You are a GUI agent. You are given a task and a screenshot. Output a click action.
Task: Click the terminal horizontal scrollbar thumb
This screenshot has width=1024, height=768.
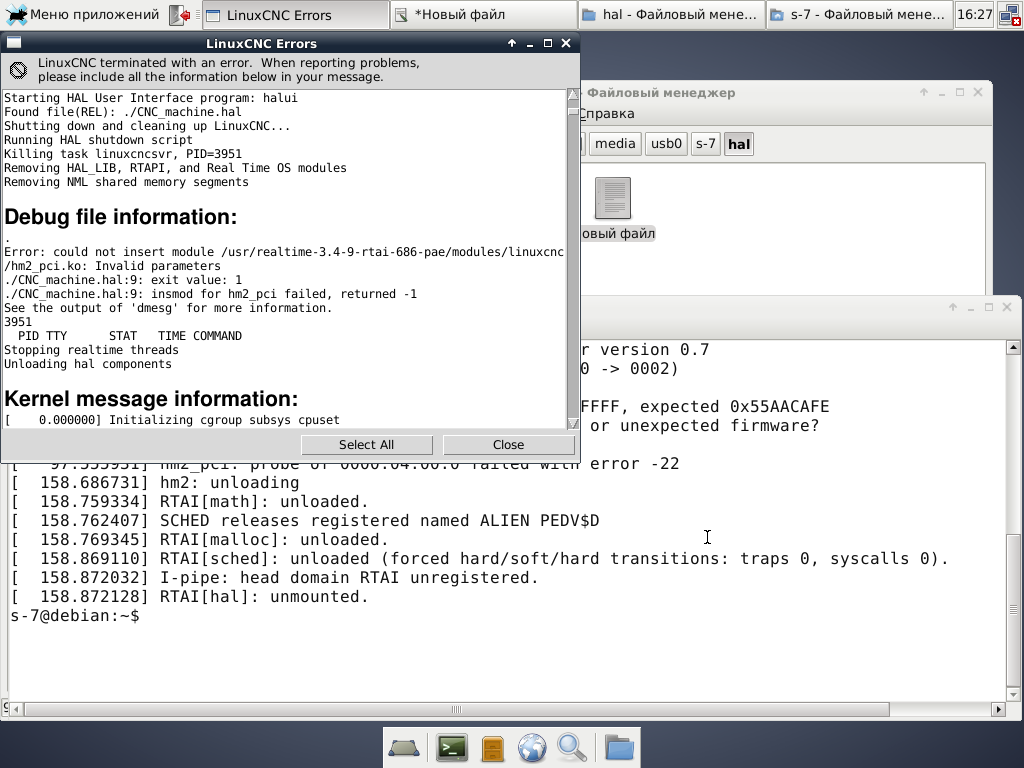(x=456, y=709)
